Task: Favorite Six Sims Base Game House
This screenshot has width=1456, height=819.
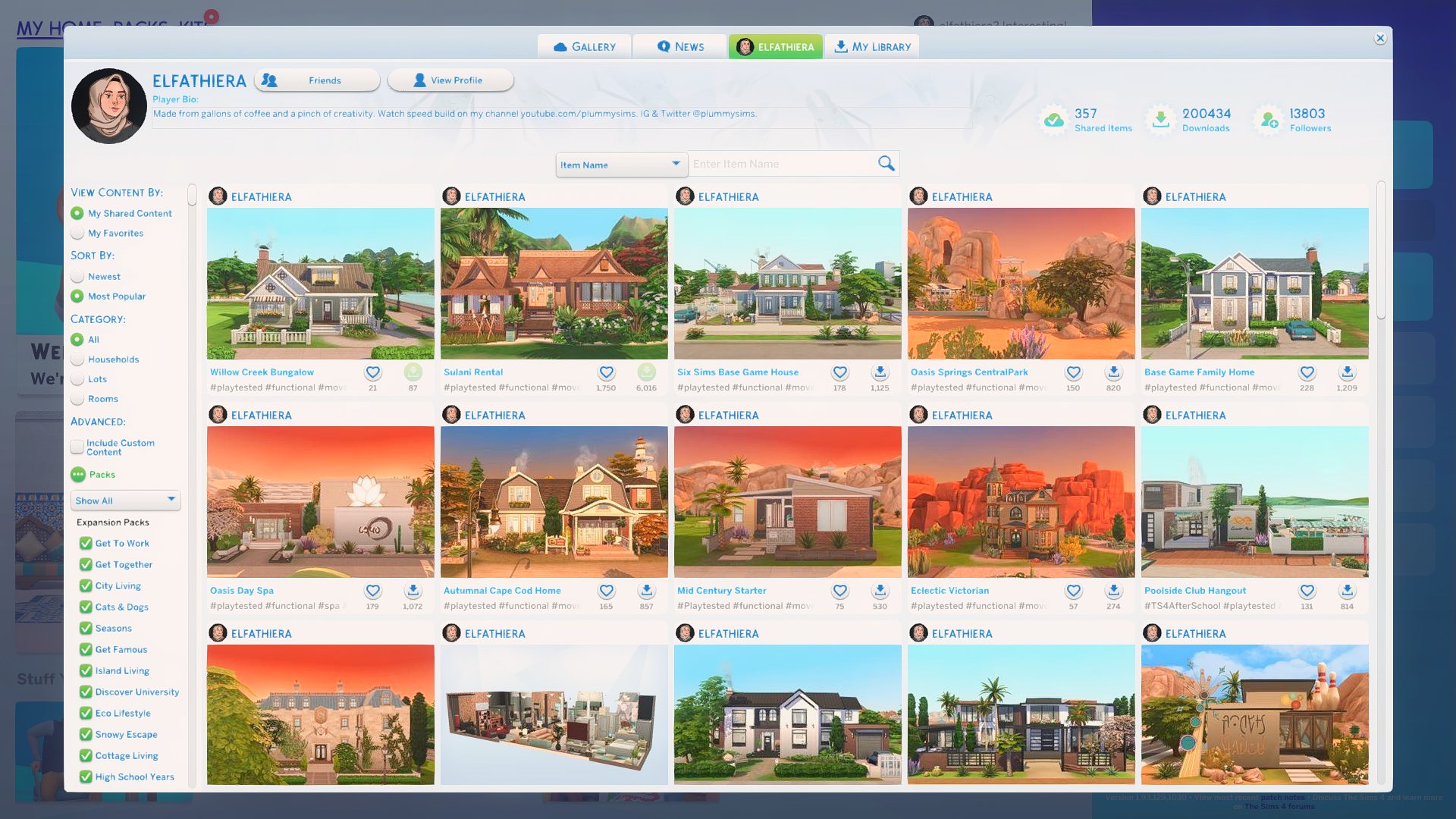Action: click(839, 372)
